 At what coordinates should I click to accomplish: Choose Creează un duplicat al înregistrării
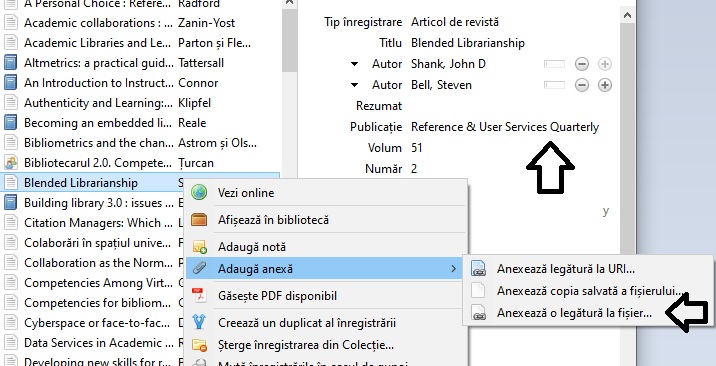326,323
